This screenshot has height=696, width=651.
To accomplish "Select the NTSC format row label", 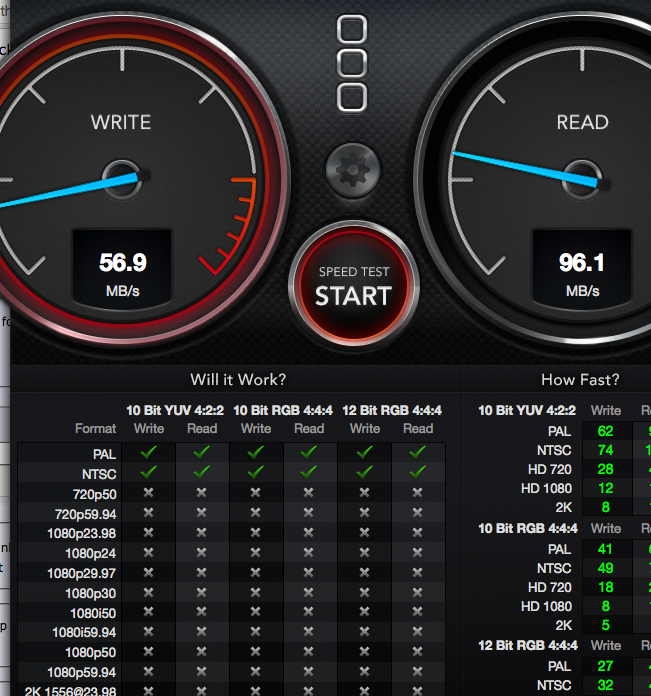I will pyautogui.click(x=99, y=474).
